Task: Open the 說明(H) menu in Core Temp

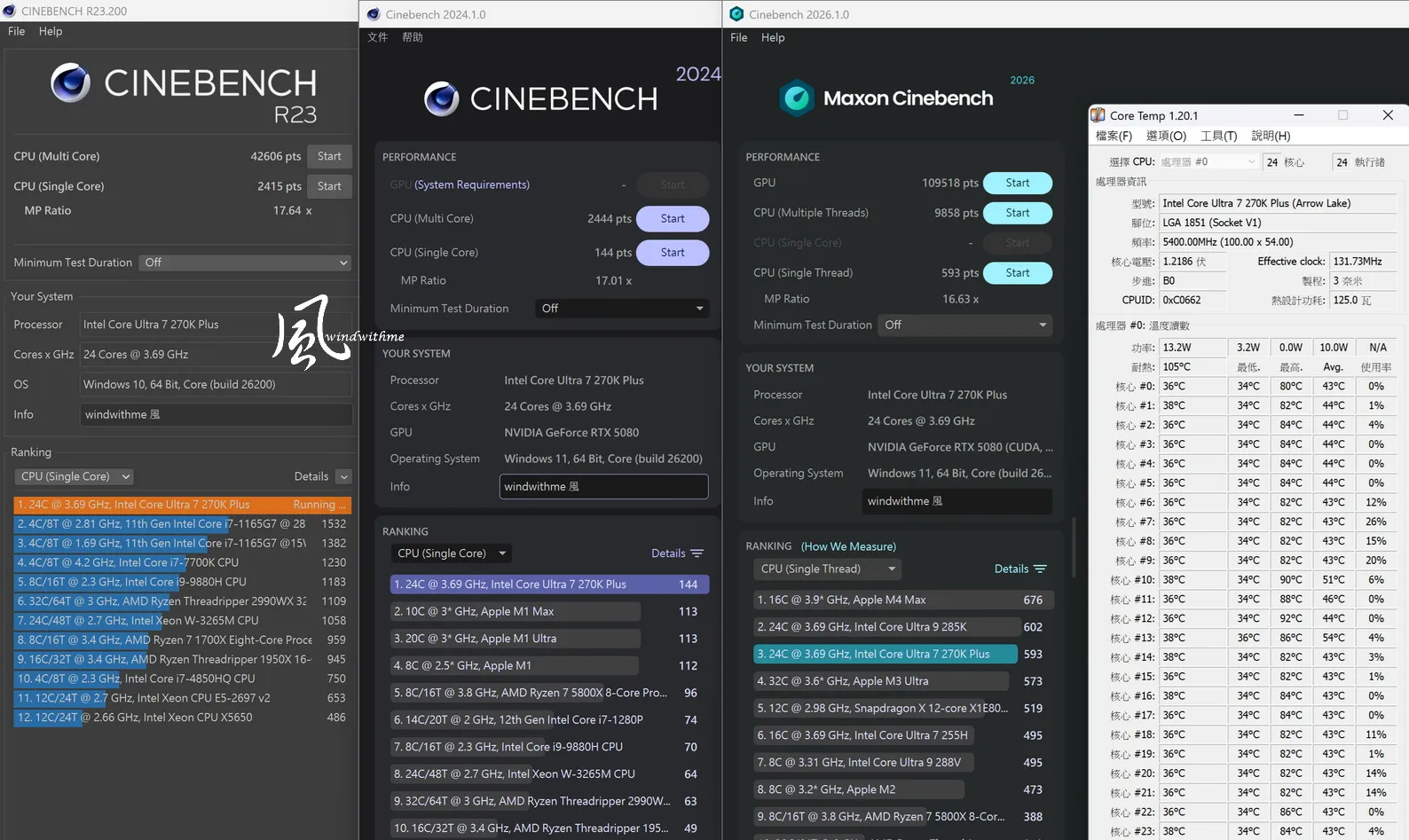Action: pos(1271,136)
